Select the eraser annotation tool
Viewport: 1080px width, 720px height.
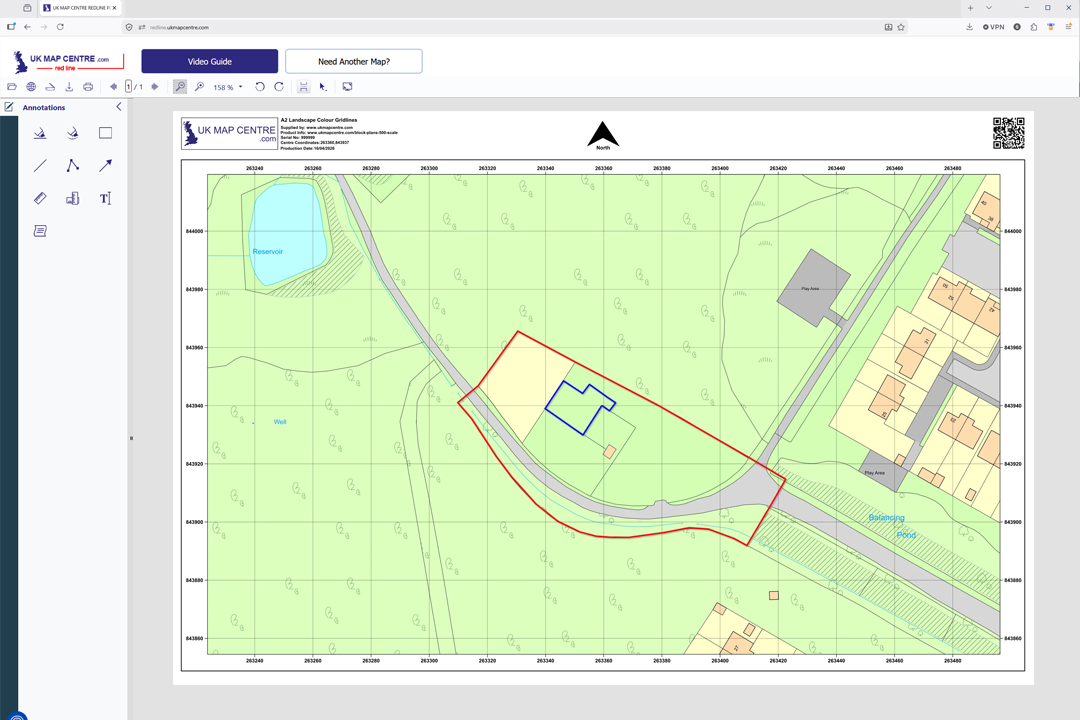point(40,198)
